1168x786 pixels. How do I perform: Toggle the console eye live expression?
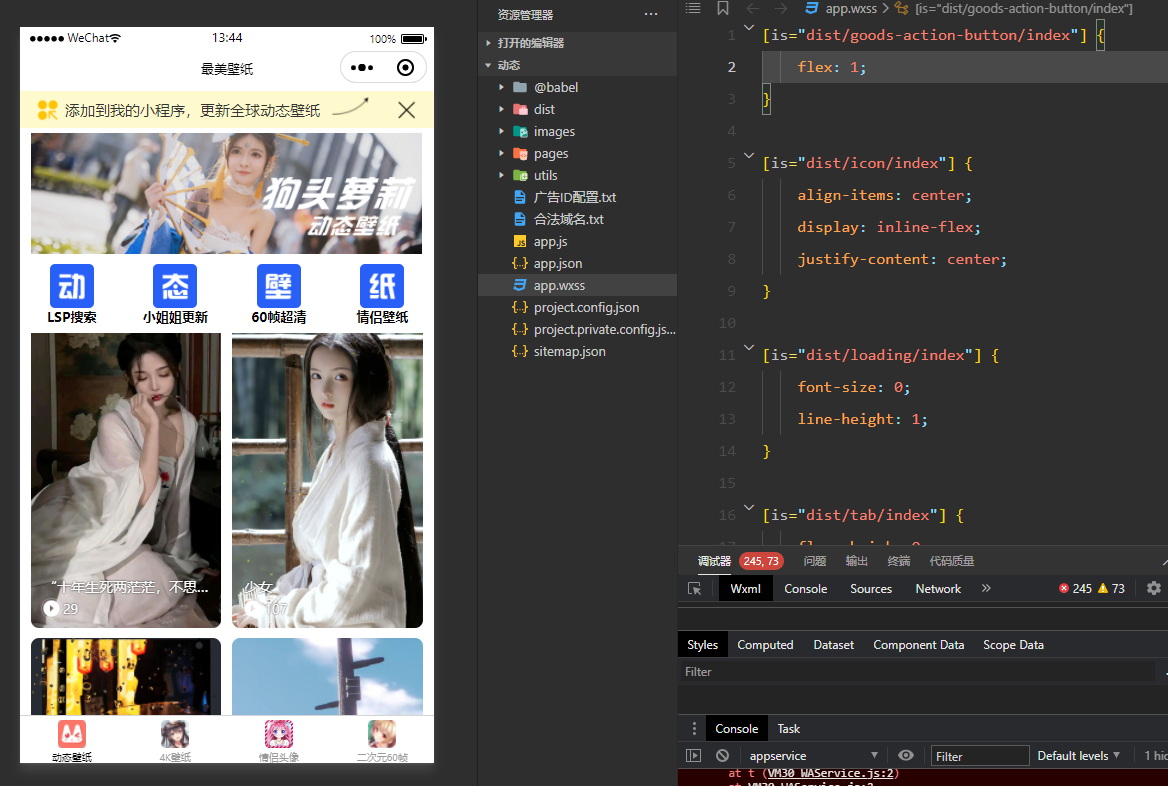coord(906,756)
